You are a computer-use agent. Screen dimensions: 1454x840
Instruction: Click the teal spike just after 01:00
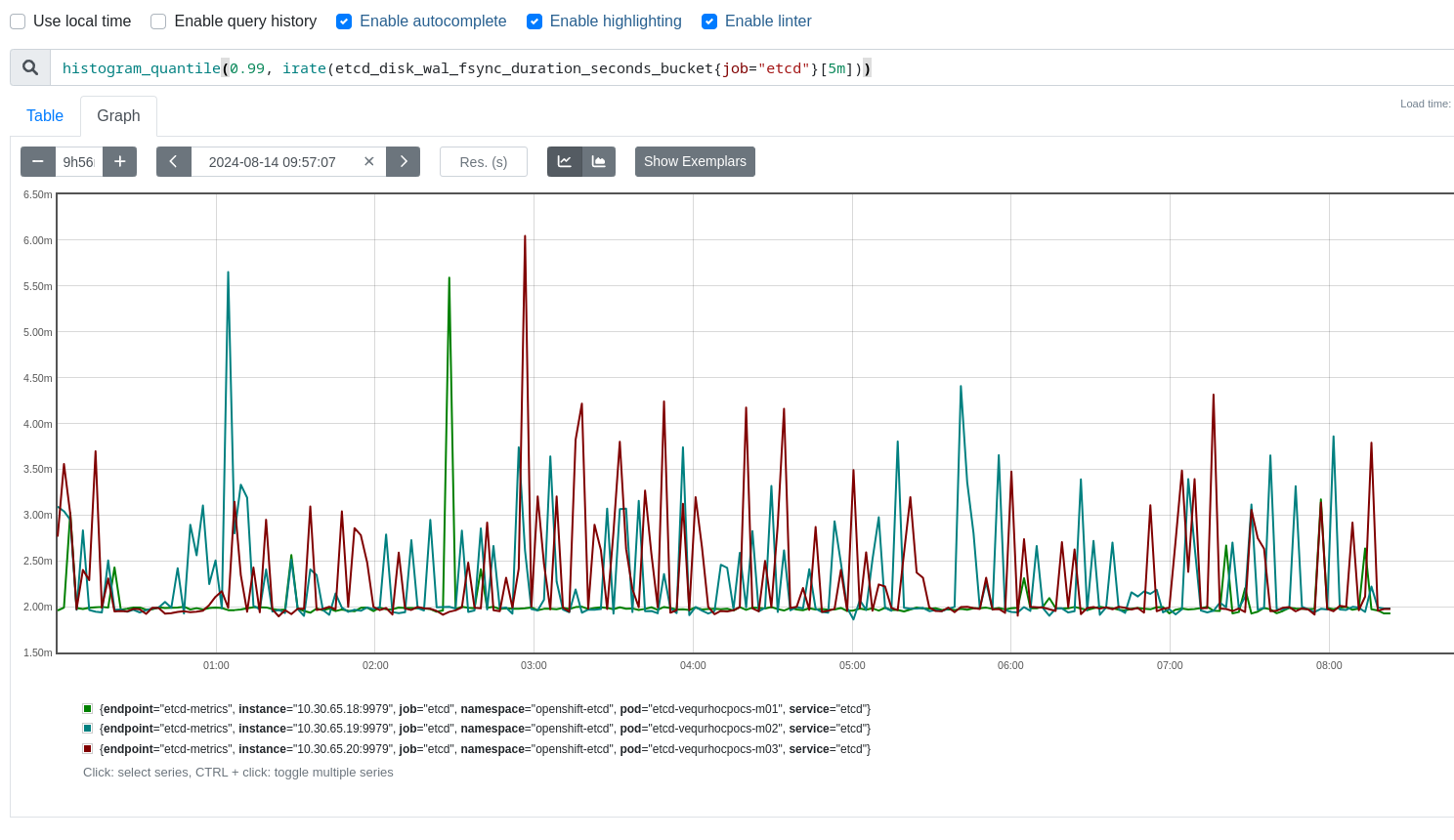pyautogui.click(x=228, y=274)
